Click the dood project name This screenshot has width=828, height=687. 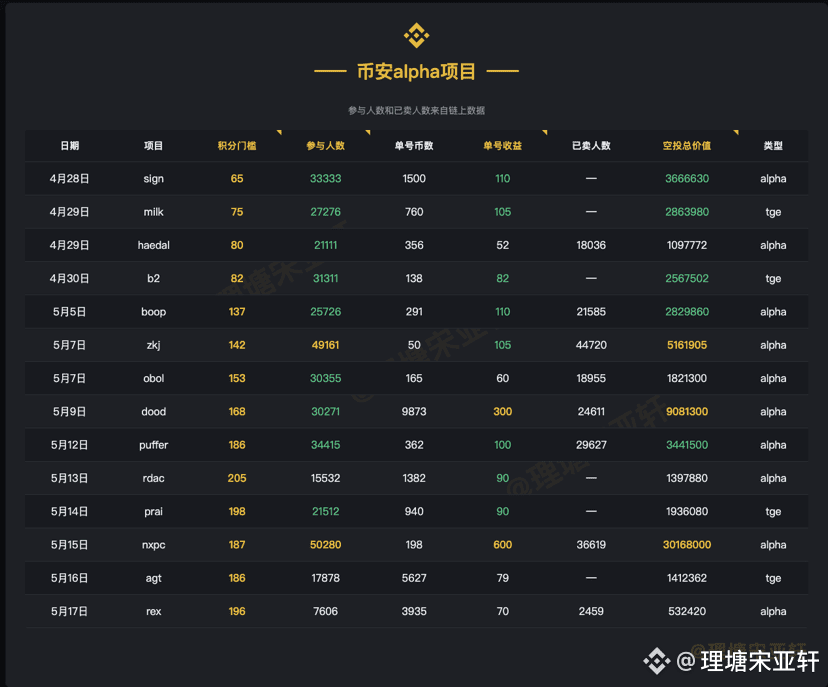click(154, 411)
